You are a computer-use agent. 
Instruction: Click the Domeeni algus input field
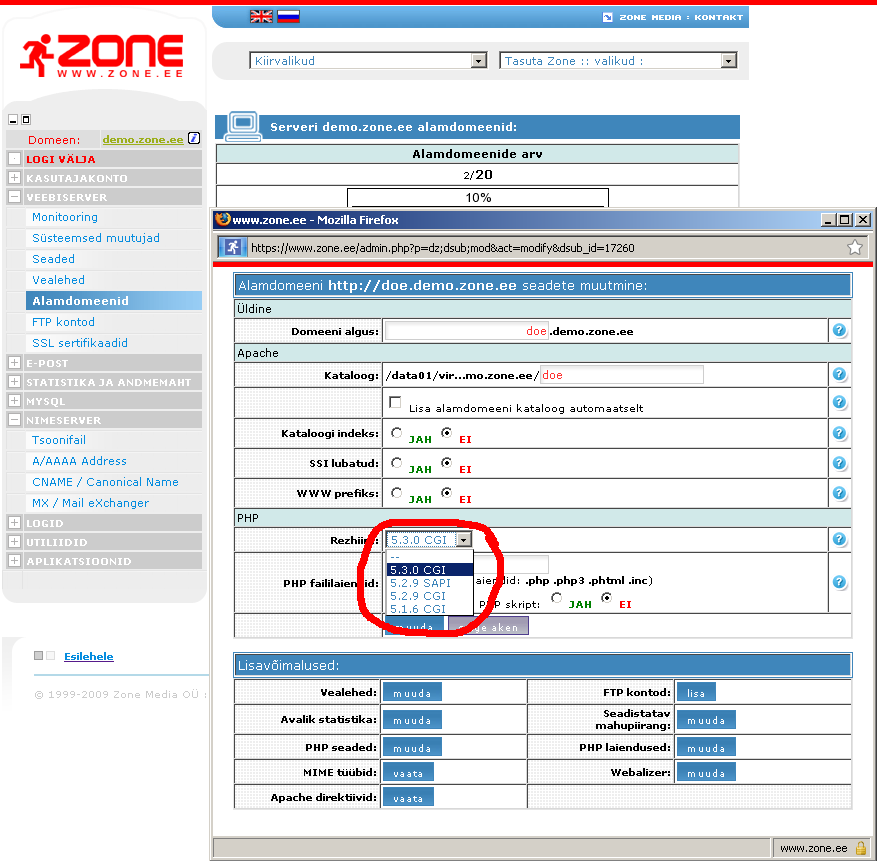tap(466, 331)
